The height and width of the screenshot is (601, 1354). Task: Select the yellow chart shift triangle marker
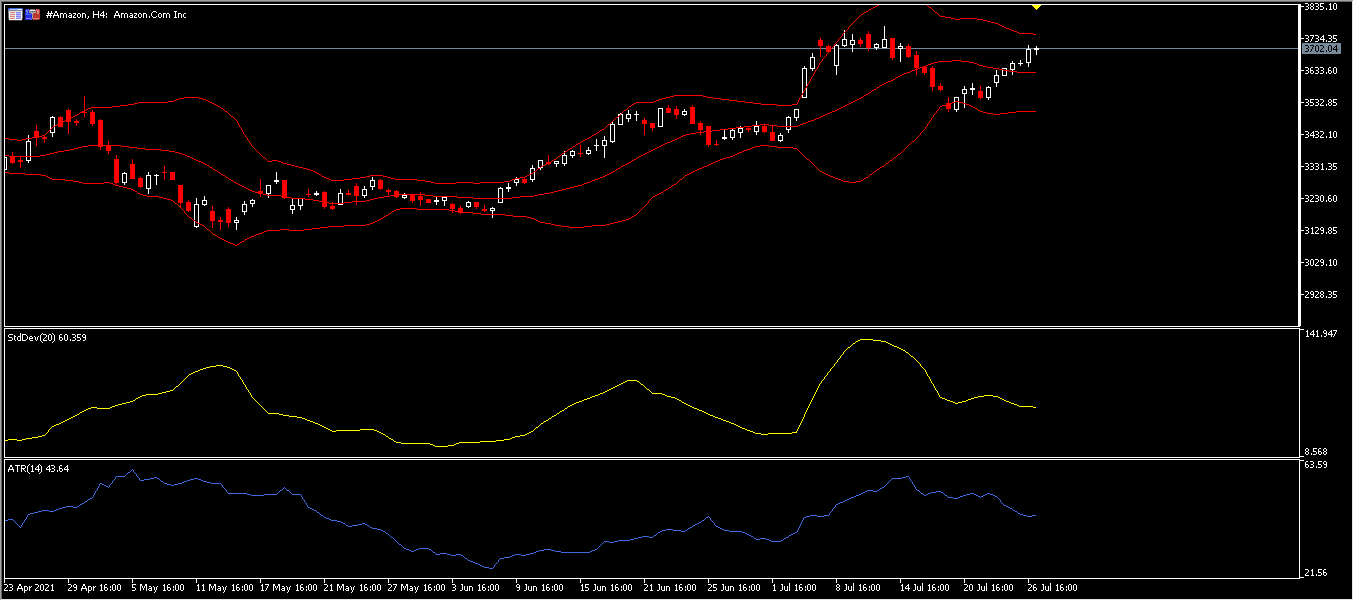tap(1037, 7)
